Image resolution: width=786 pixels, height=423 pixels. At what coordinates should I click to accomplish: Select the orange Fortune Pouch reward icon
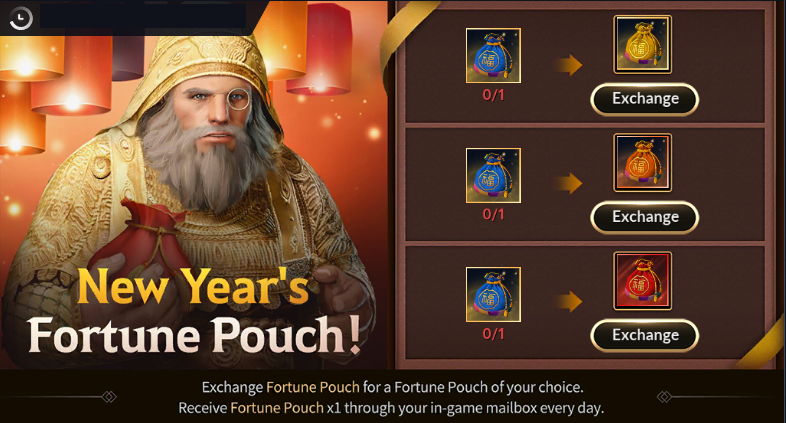click(643, 162)
